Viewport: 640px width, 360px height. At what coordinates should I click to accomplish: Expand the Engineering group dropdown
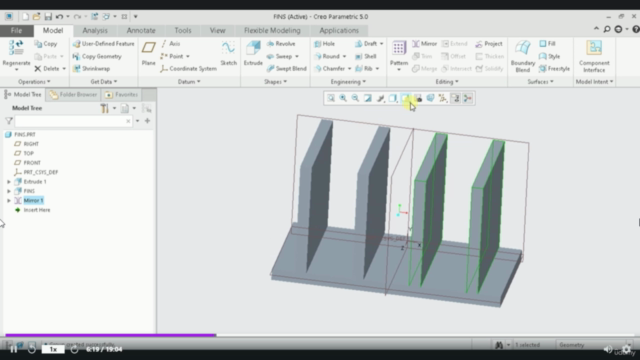[348, 82]
